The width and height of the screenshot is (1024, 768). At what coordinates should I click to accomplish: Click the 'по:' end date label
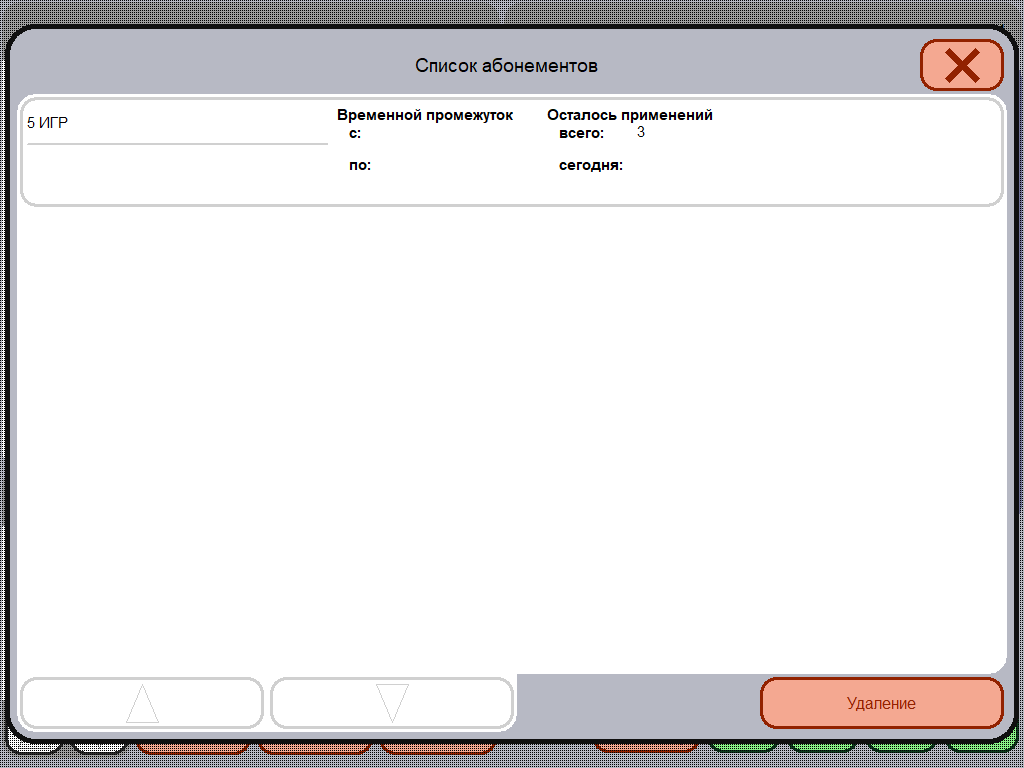[x=360, y=166]
